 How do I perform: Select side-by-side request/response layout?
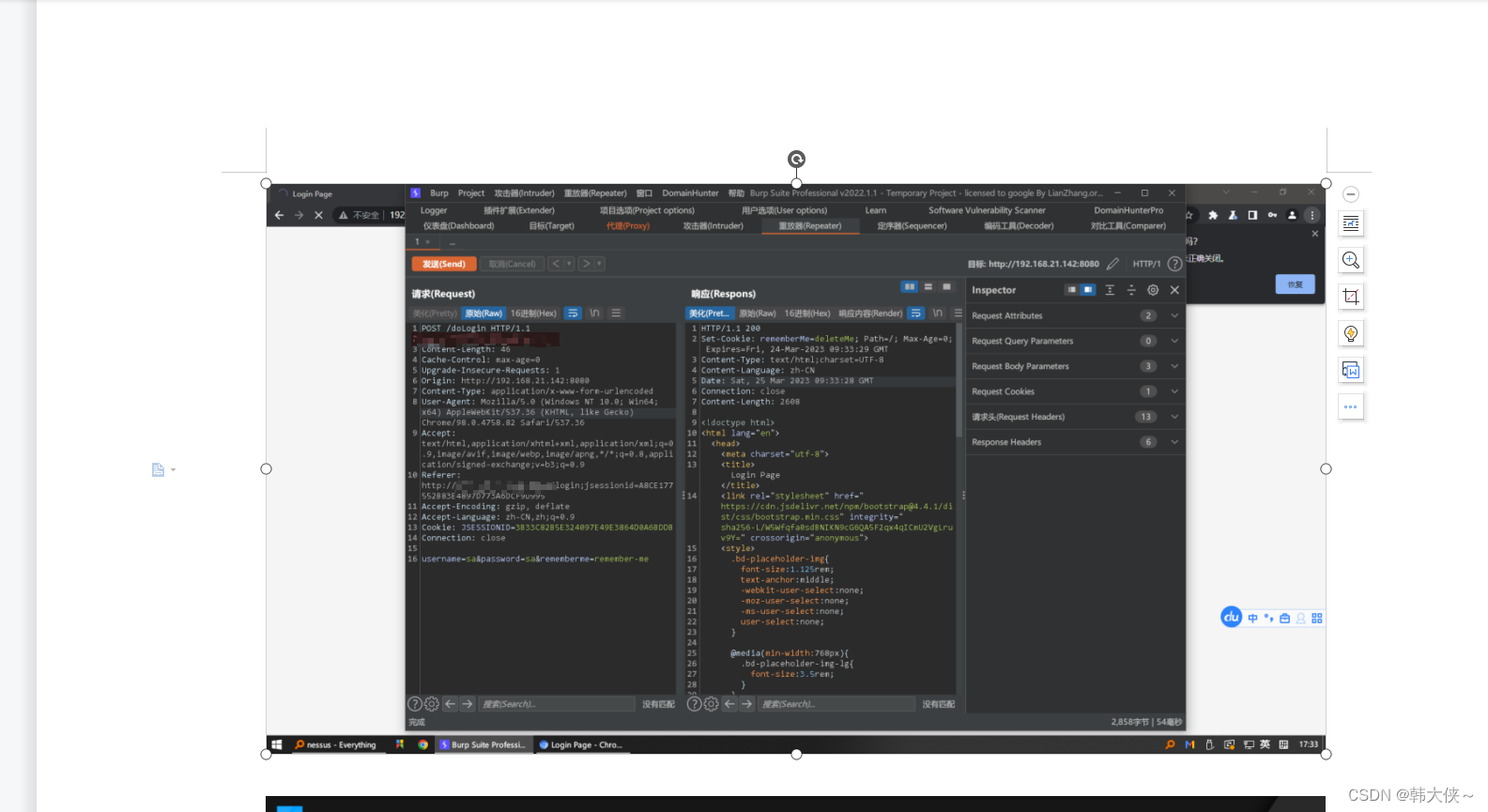click(909, 287)
